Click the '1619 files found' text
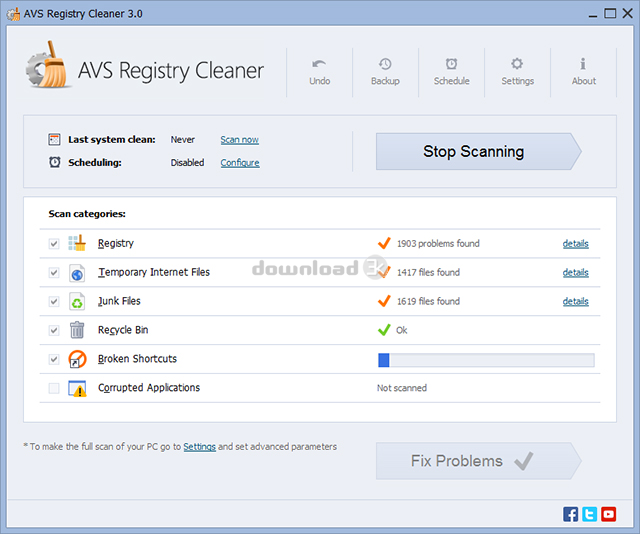The height and width of the screenshot is (534, 640). tap(428, 301)
